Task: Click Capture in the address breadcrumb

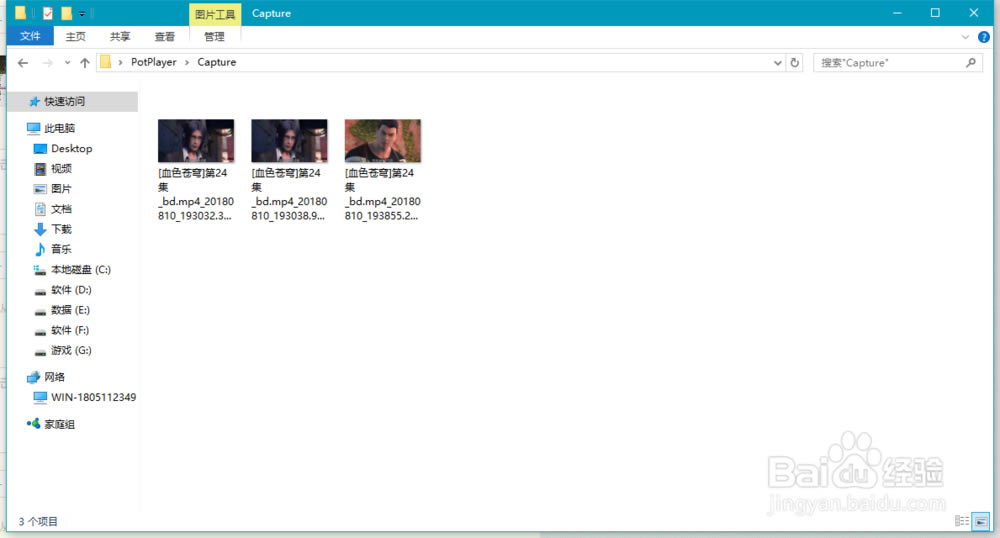Action: (217, 62)
